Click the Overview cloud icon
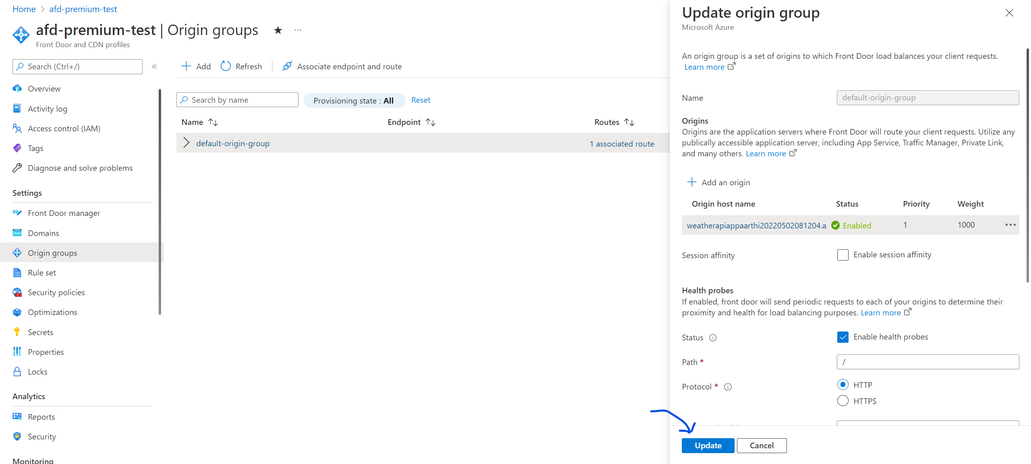The width and height of the screenshot is (1031, 464). coord(18,89)
